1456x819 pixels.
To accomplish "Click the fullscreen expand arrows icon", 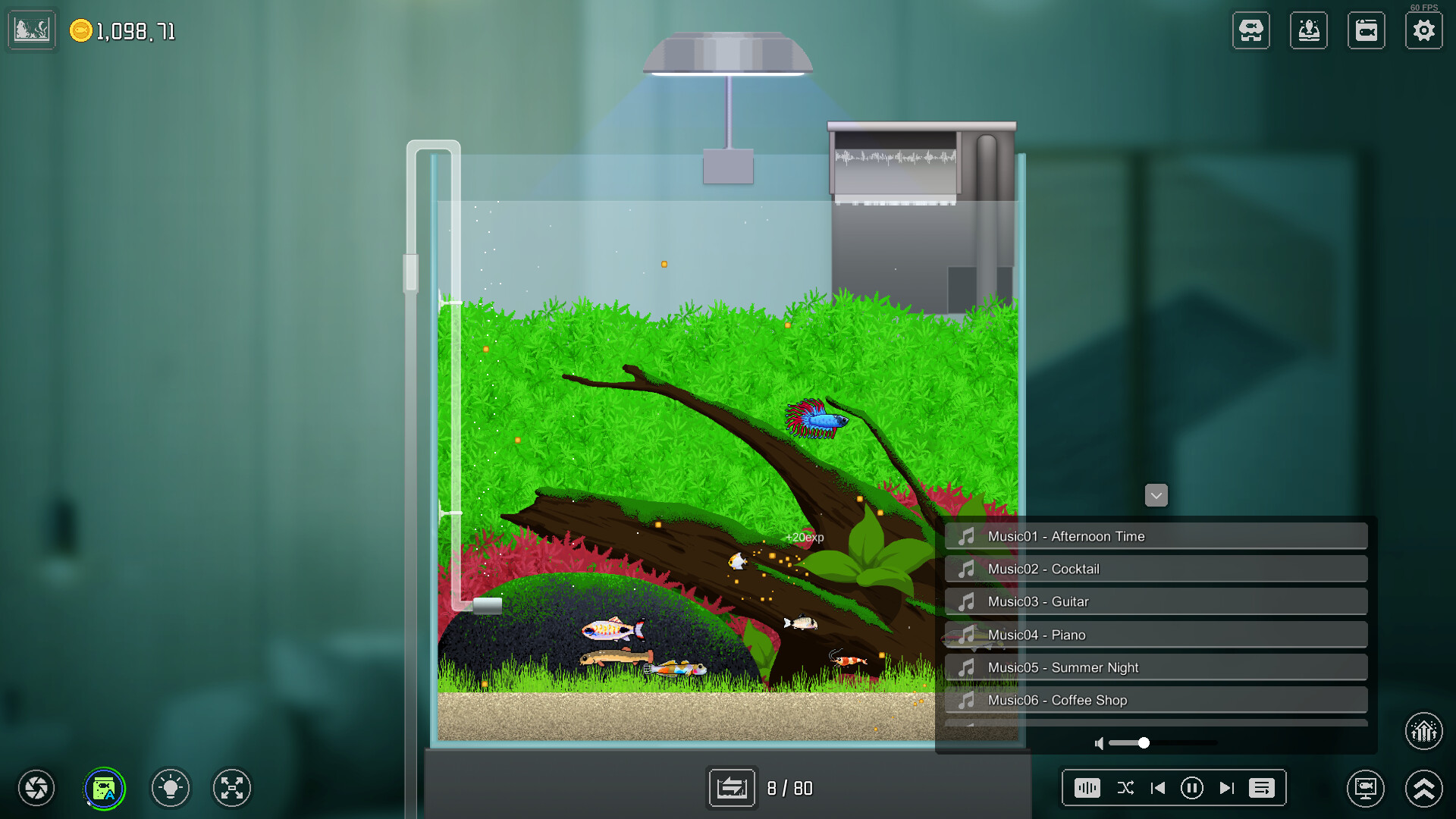I will [x=232, y=789].
